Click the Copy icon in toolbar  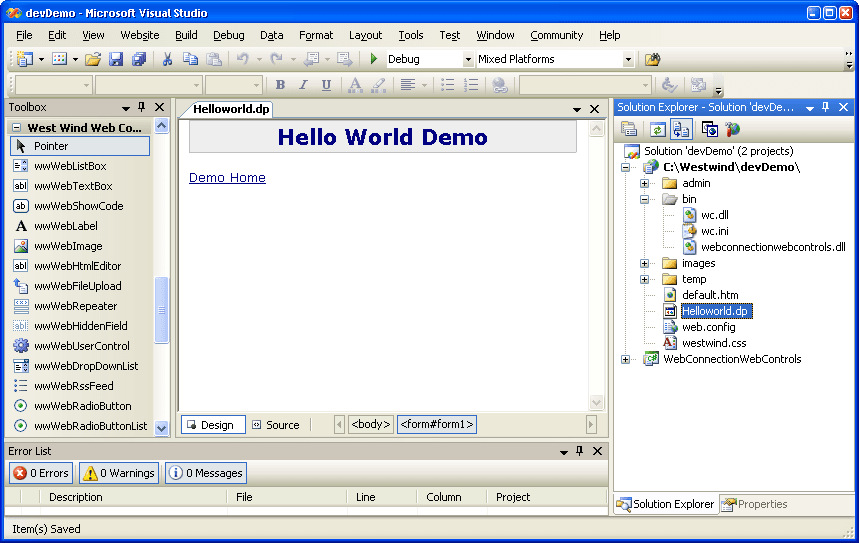(x=190, y=59)
